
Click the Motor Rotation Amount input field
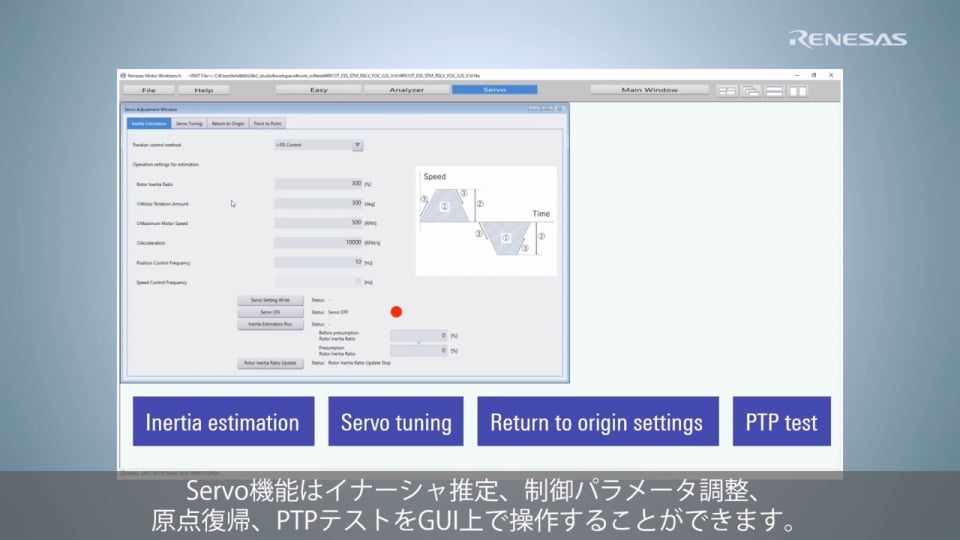(318, 203)
